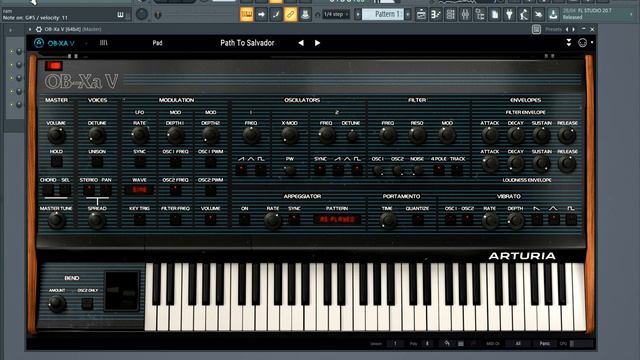The image size is (640, 360).
Task: Open the arpeggiator PATTERN display selector
Action: [x=337, y=220]
